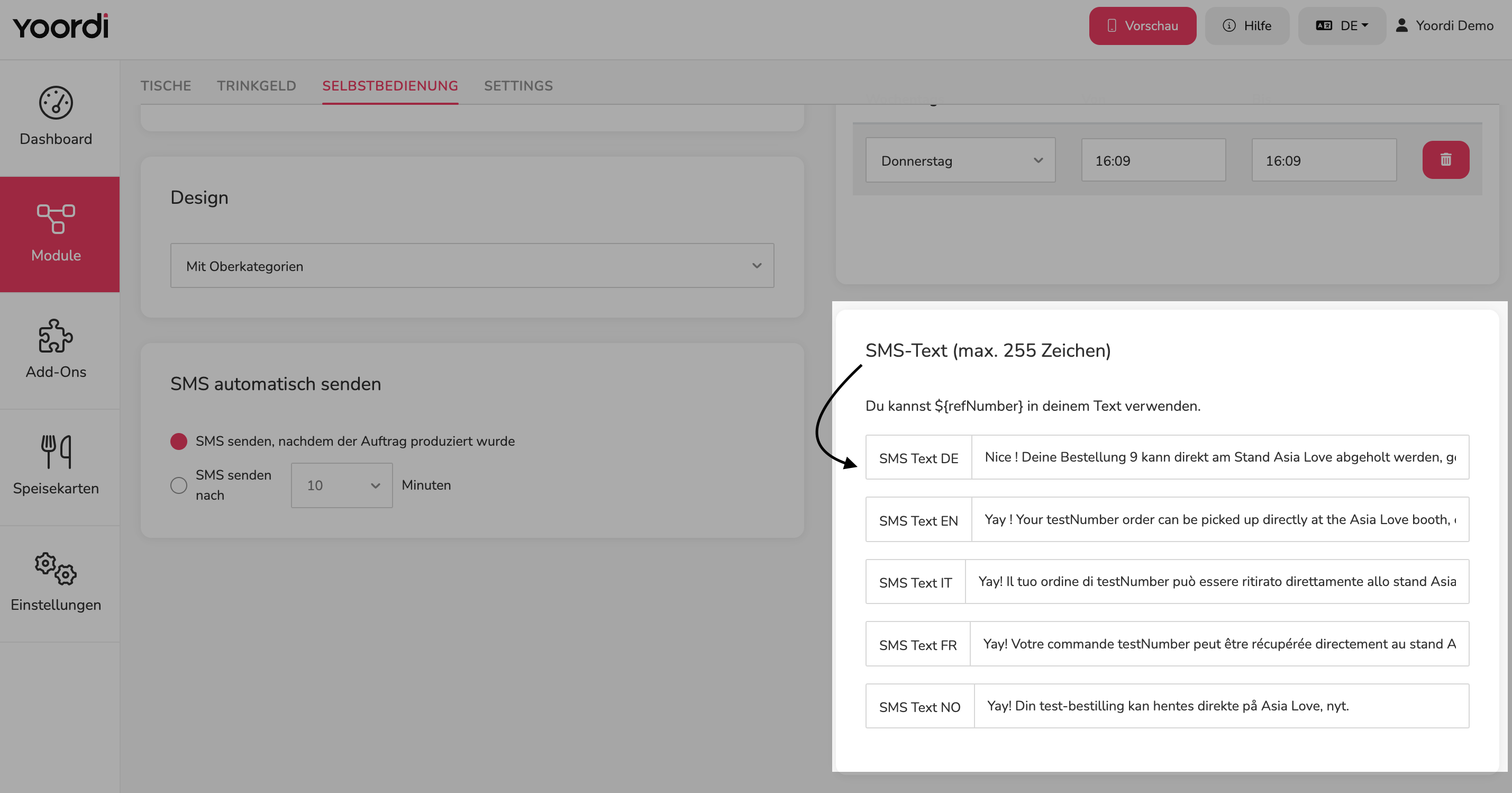Open the 10 Minuten delay dropdown

click(342, 485)
